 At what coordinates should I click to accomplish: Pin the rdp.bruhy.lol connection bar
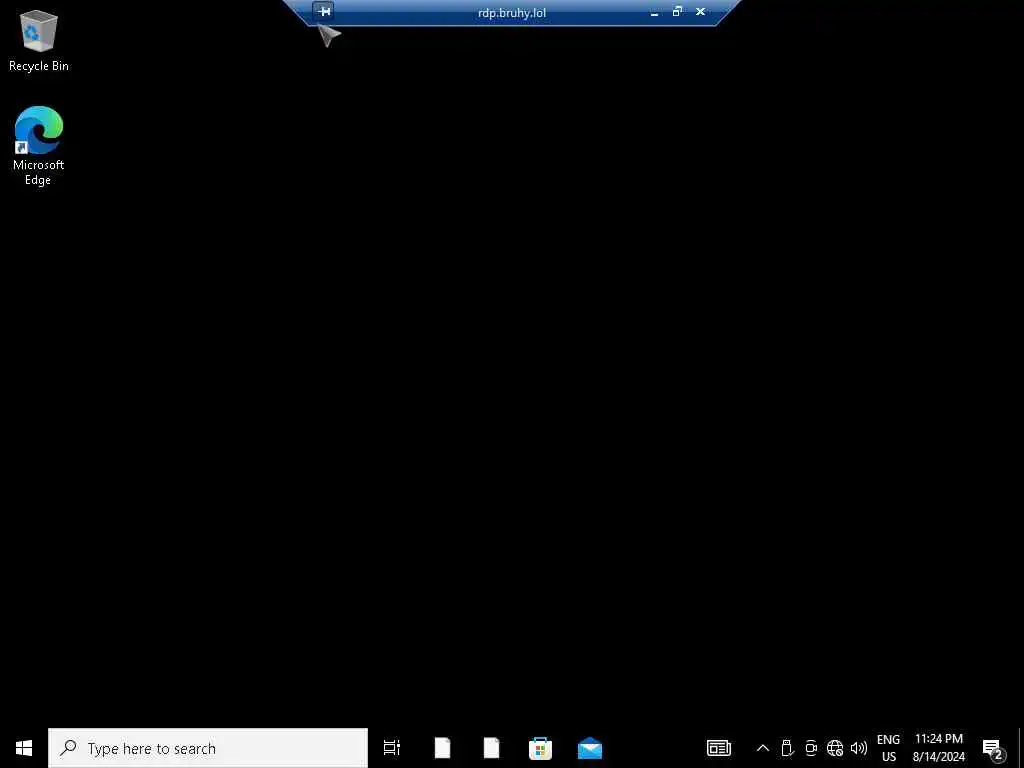click(x=323, y=11)
